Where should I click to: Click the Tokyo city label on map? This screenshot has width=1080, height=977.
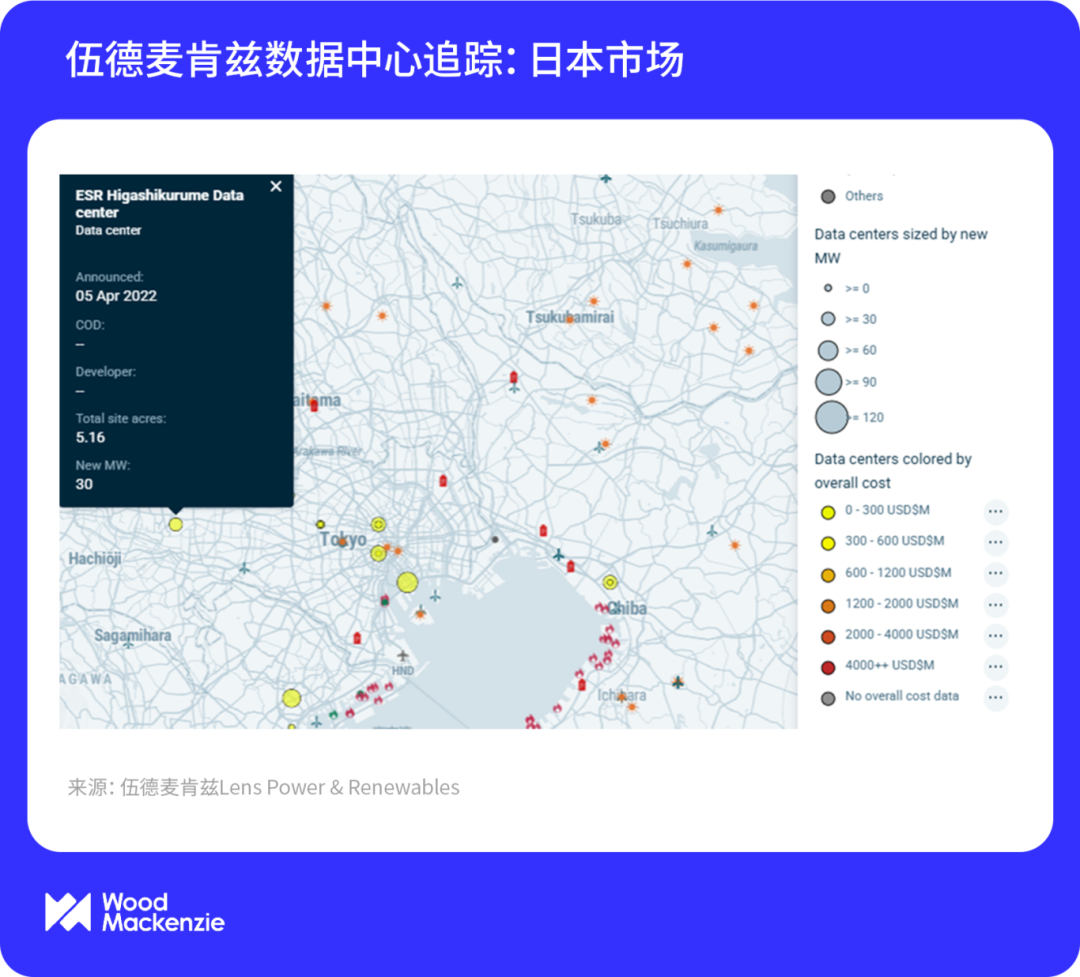(343, 540)
